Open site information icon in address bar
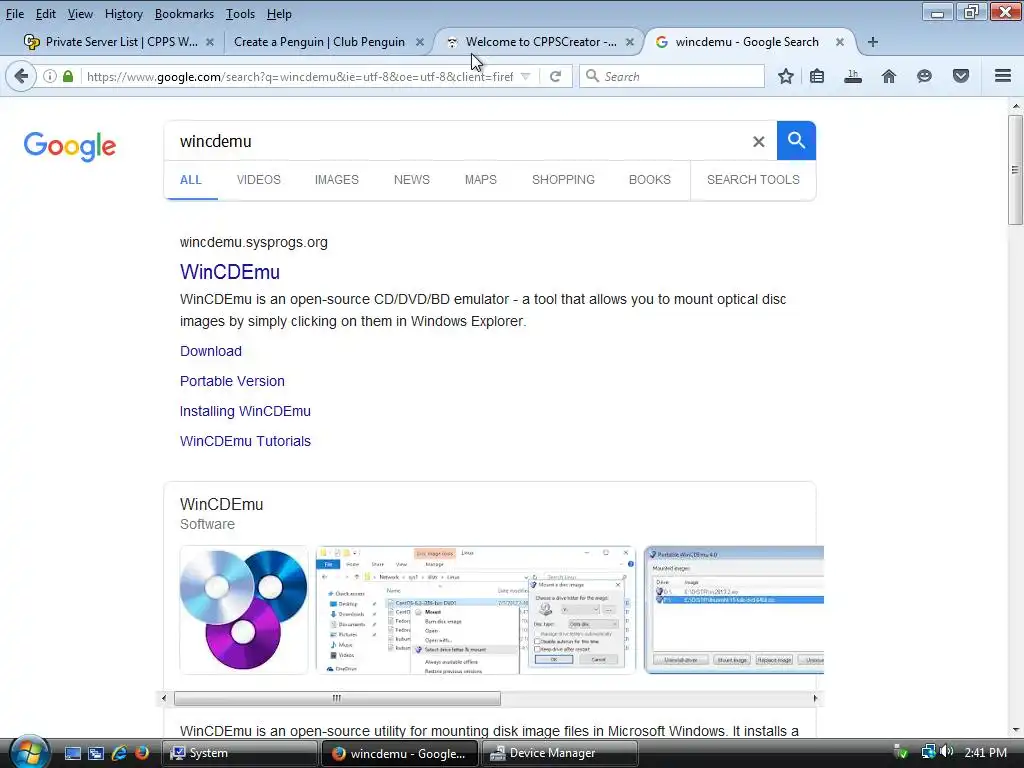Image resolution: width=1024 pixels, height=768 pixels. [50, 76]
